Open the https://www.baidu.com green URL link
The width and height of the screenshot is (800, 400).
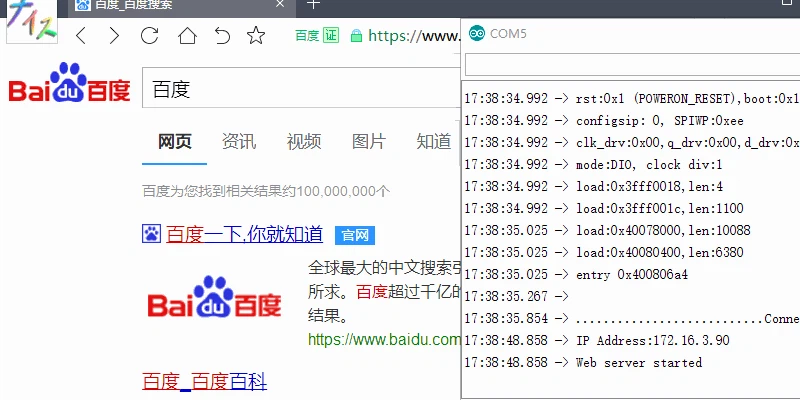click(x=385, y=339)
